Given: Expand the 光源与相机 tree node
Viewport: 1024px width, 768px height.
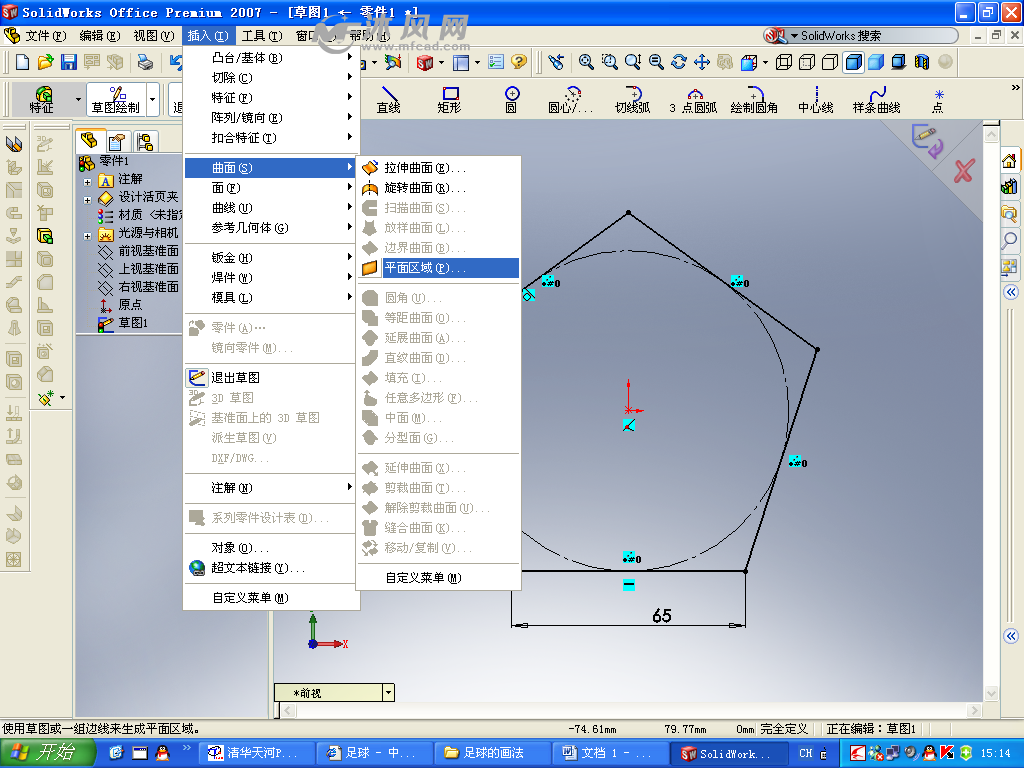Looking at the screenshot, I should click(x=88, y=236).
